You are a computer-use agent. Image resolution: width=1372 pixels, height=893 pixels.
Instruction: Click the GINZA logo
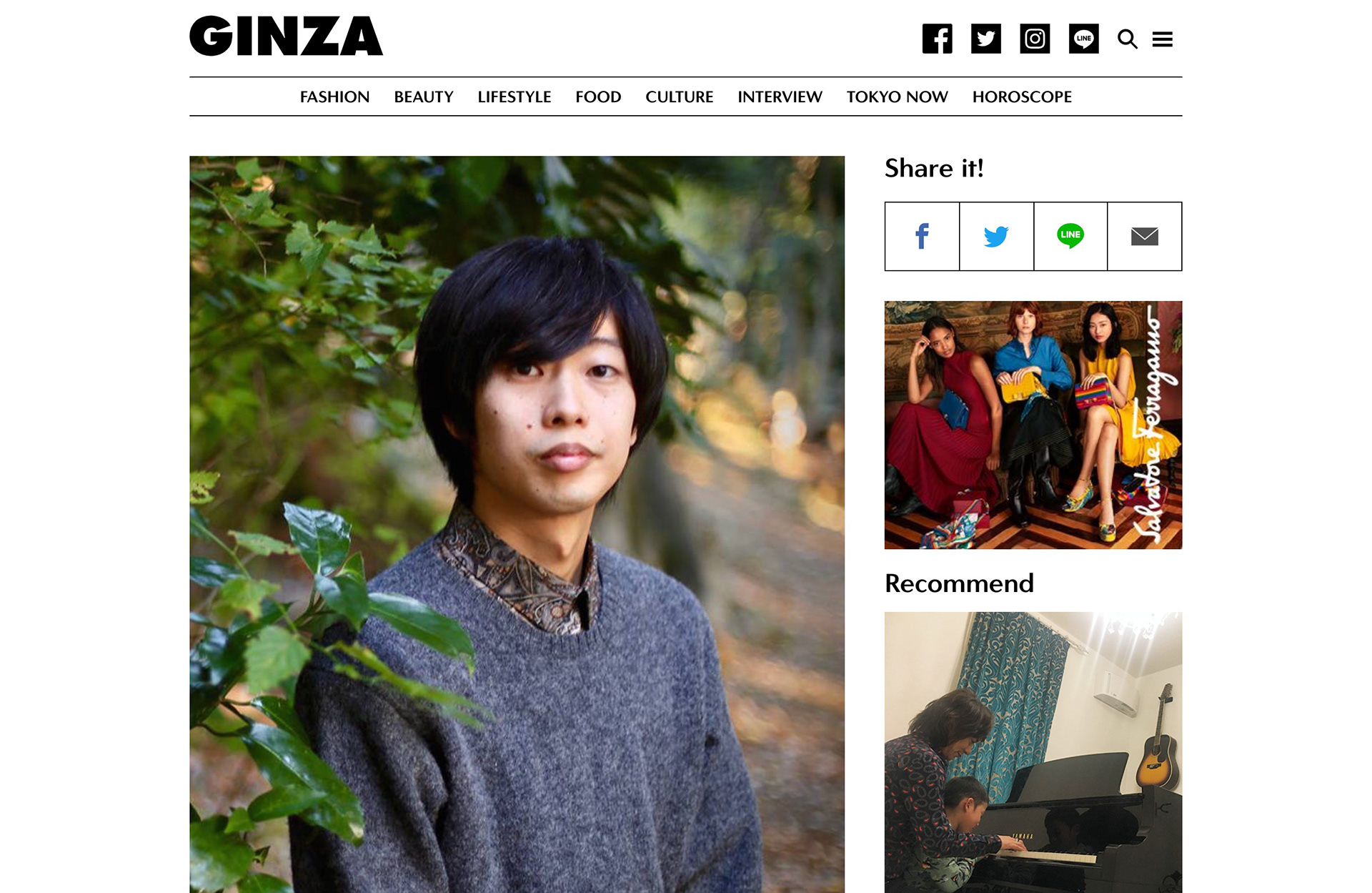pyautogui.click(x=286, y=36)
